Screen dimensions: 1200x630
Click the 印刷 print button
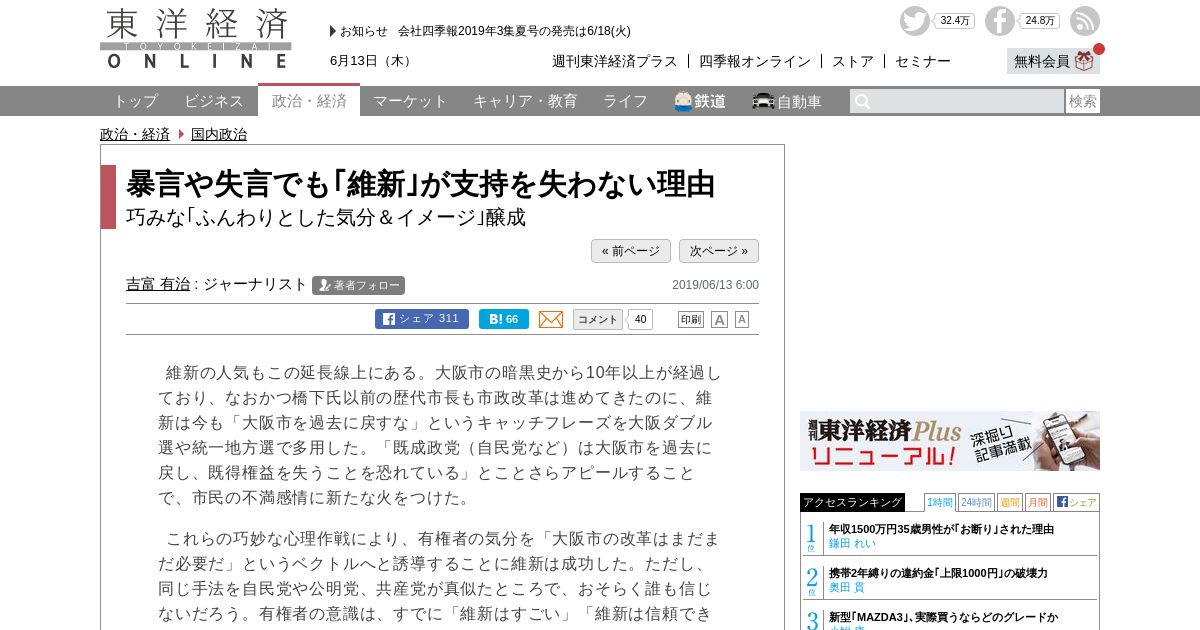(x=691, y=319)
